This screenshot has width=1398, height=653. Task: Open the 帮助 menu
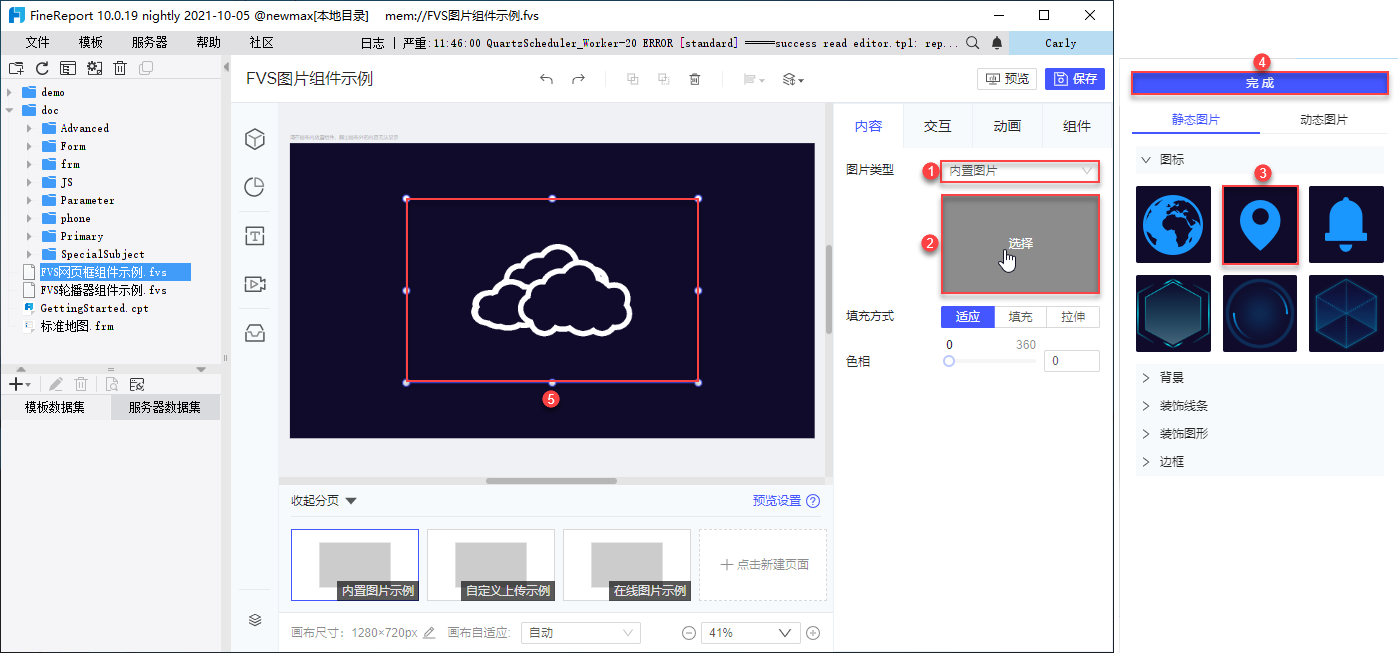209,43
